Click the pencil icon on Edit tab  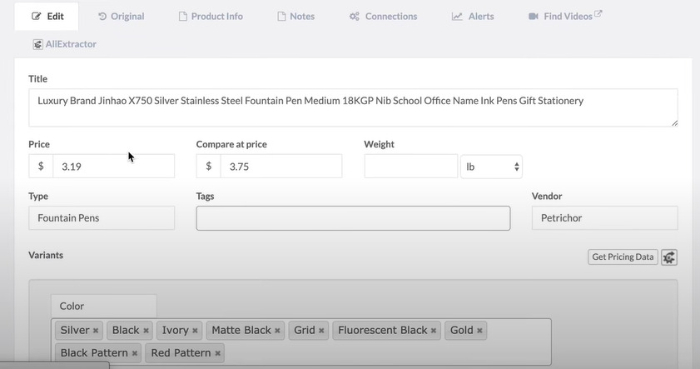pos(36,17)
